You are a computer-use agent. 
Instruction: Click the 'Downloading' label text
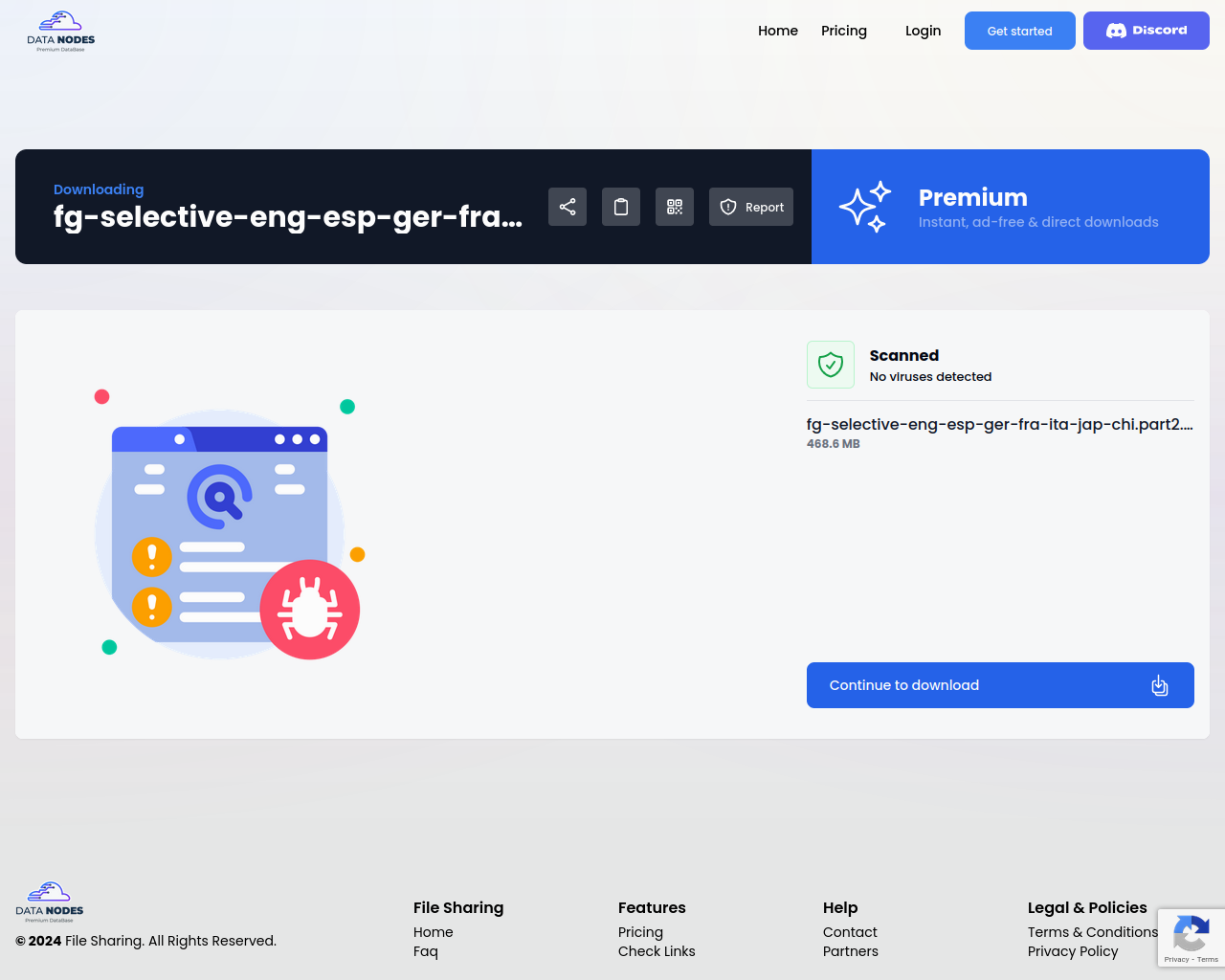point(99,189)
